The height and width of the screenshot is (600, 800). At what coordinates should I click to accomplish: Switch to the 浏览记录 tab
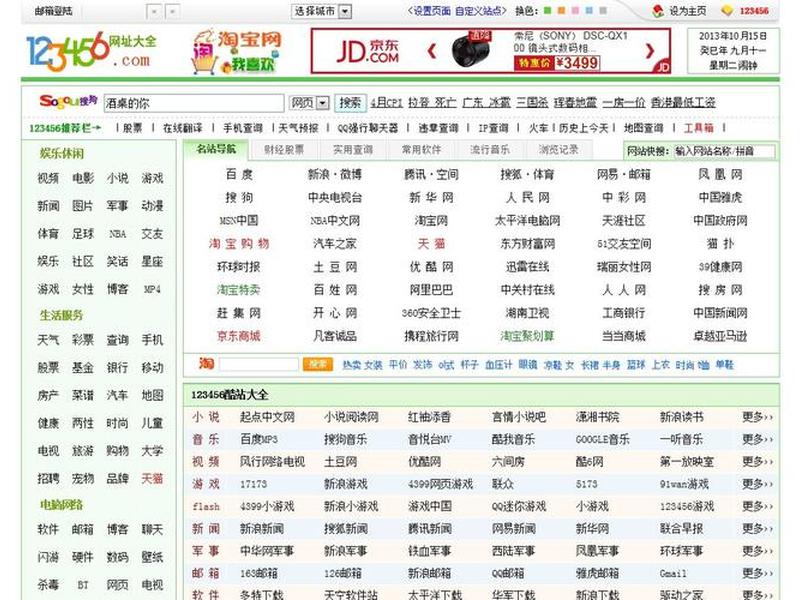click(559, 150)
